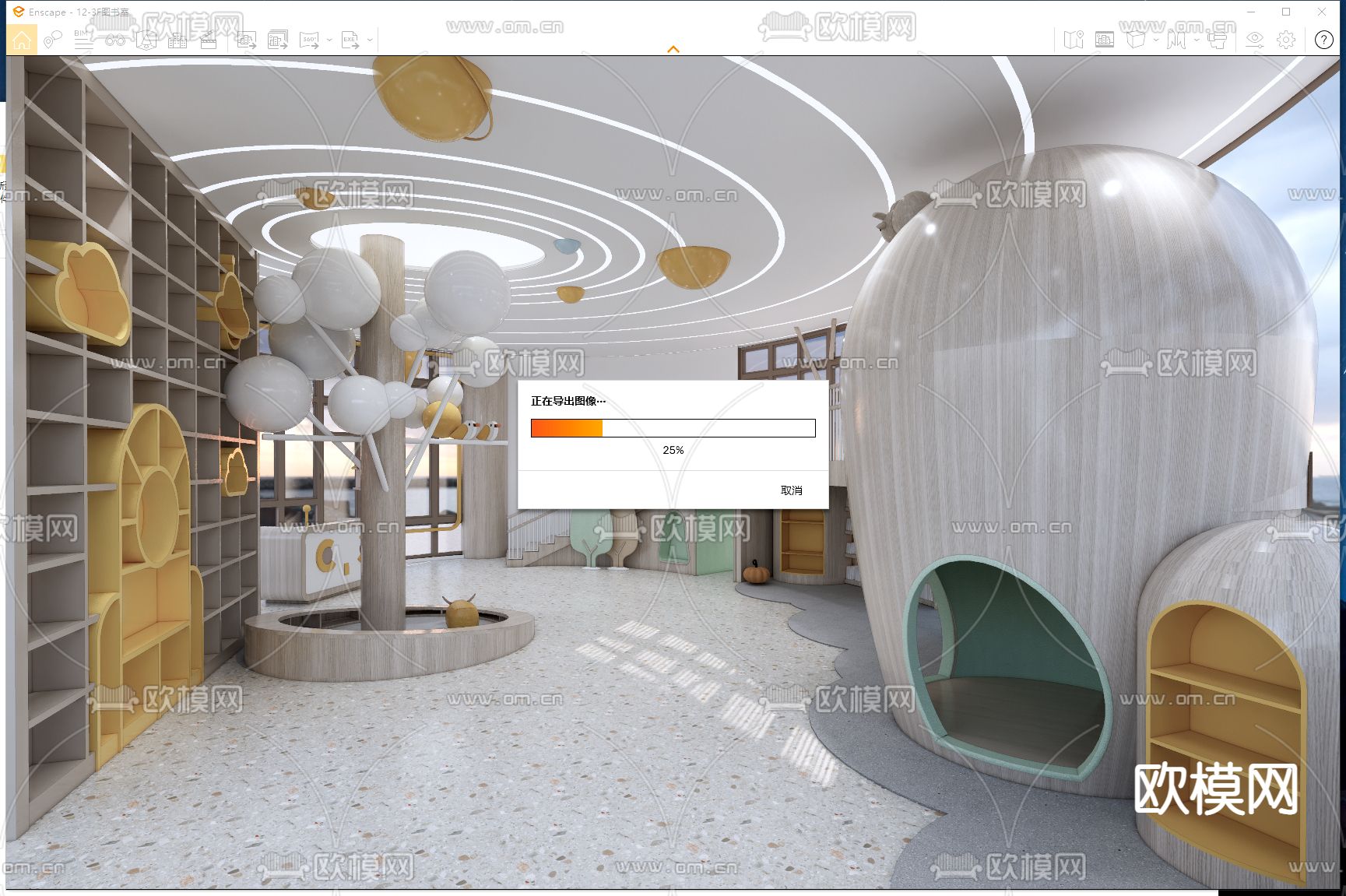Click 取消 to cancel the image export
Image resolution: width=1346 pixels, height=896 pixels.
coord(792,490)
